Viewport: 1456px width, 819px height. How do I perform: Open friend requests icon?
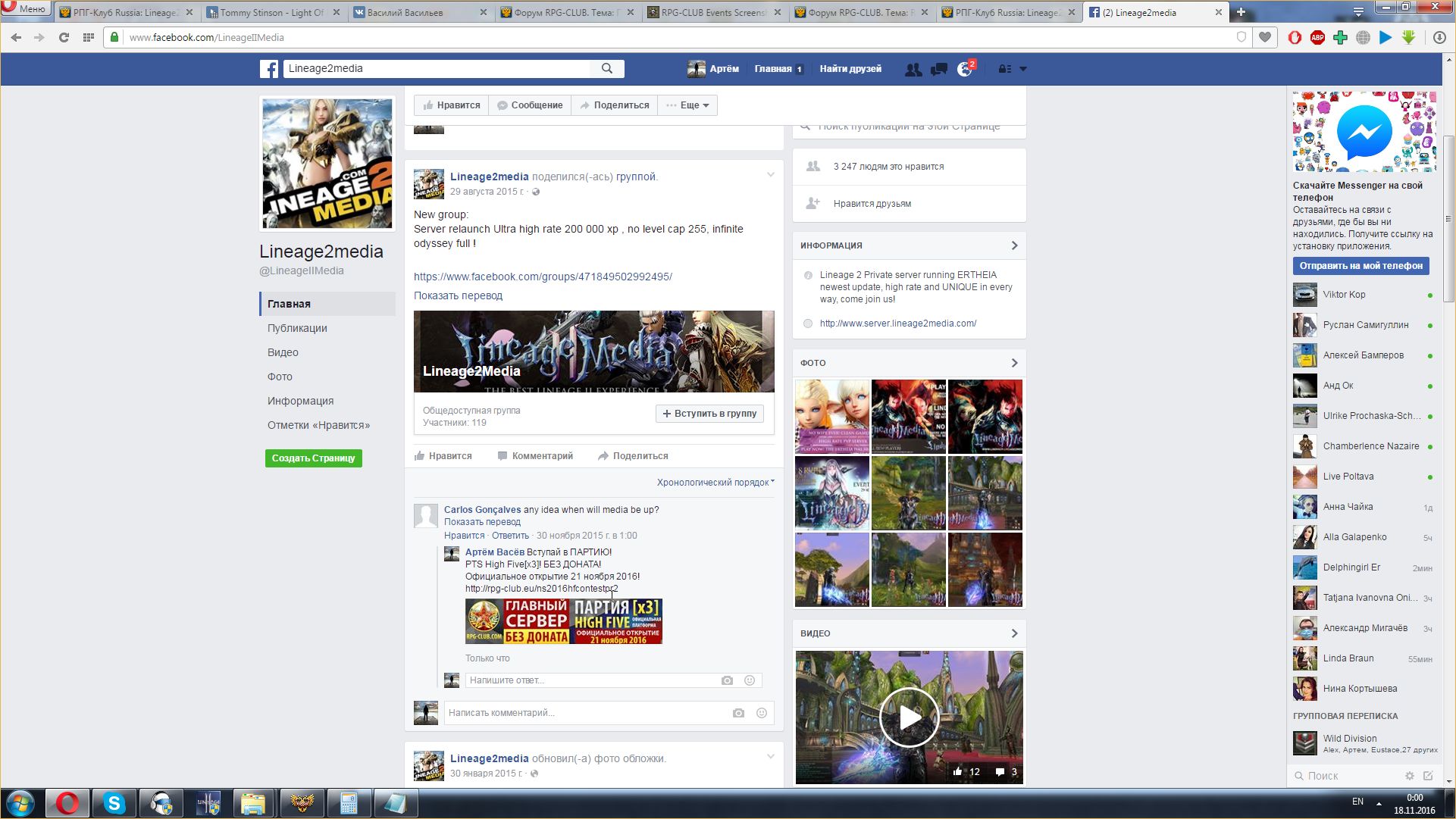click(913, 69)
